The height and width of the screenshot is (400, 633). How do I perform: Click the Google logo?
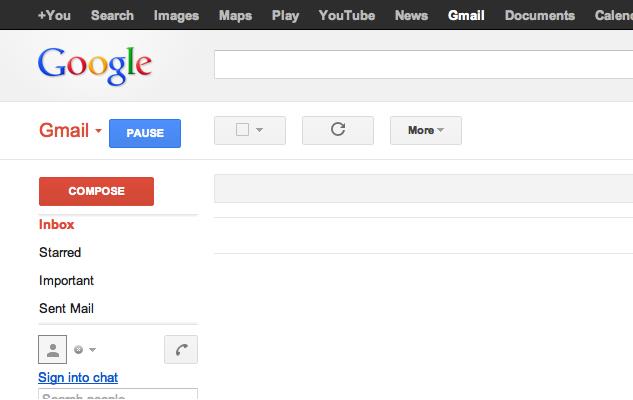pyautogui.click(x=95, y=65)
